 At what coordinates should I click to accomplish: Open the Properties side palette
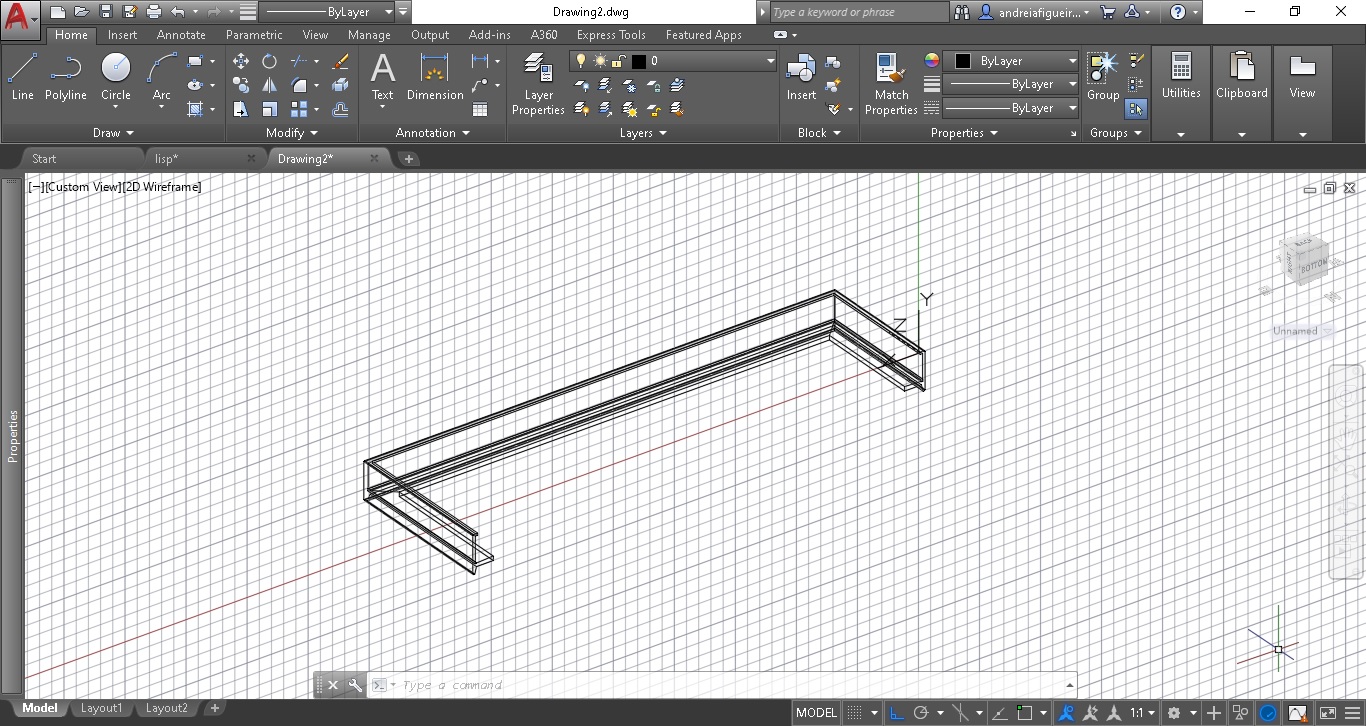13,436
